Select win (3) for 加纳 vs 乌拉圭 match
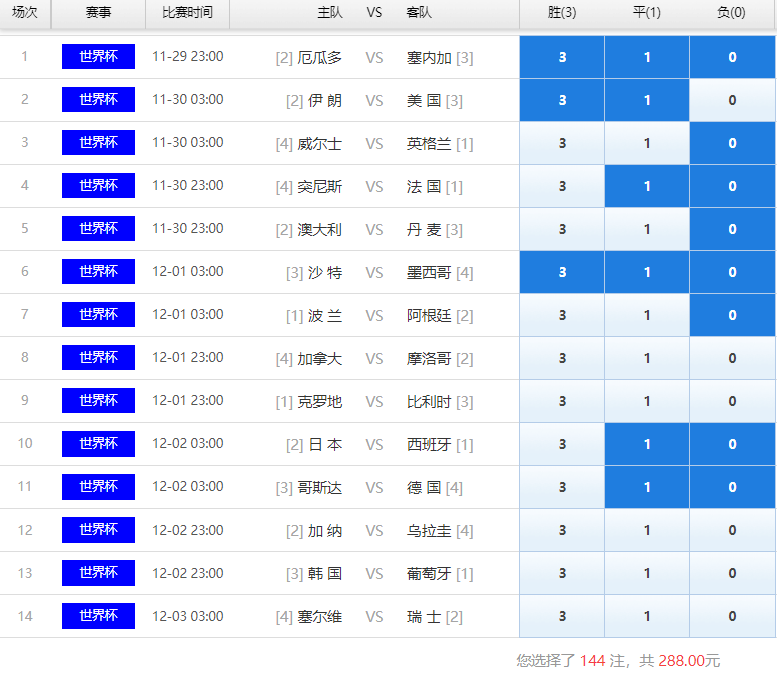 point(562,530)
